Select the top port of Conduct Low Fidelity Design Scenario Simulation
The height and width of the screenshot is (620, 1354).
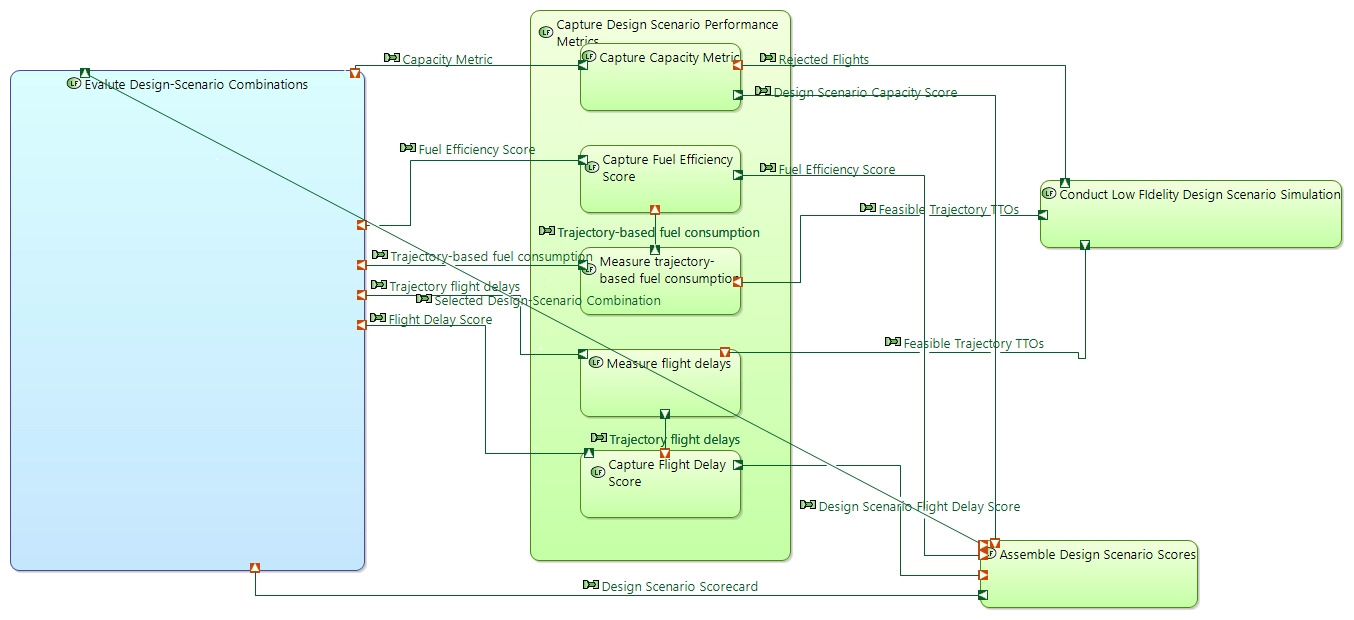click(1065, 182)
